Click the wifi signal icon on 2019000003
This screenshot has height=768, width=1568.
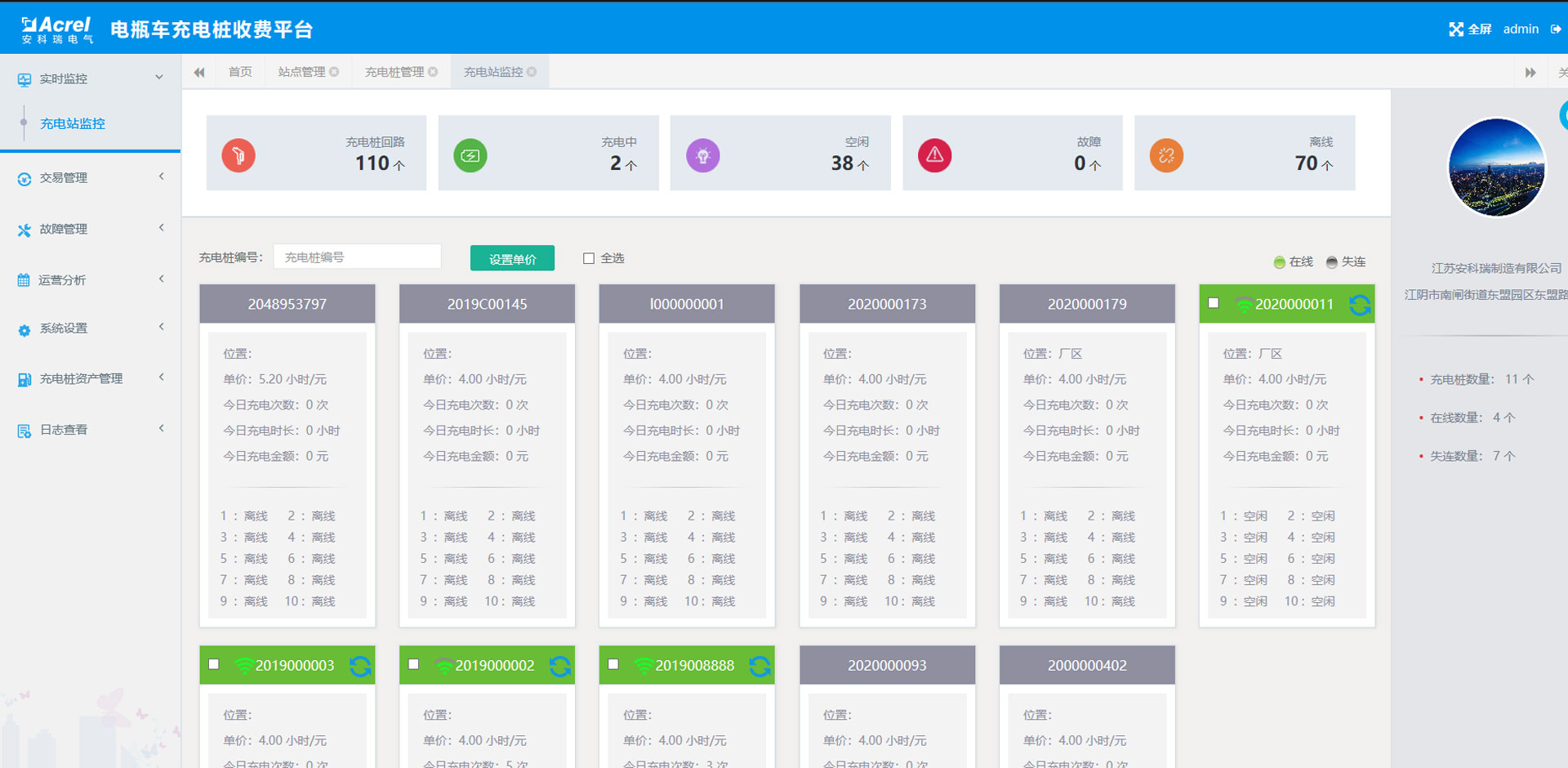243,667
